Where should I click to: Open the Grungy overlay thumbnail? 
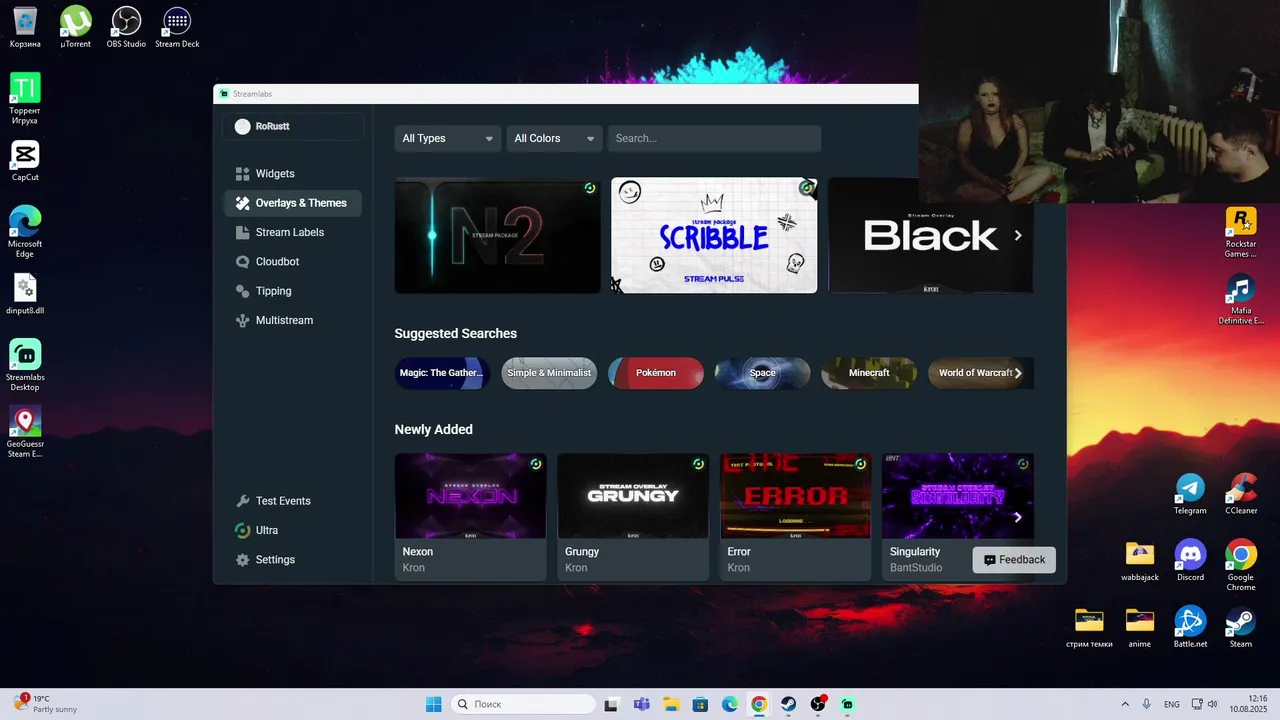click(633, 496)
